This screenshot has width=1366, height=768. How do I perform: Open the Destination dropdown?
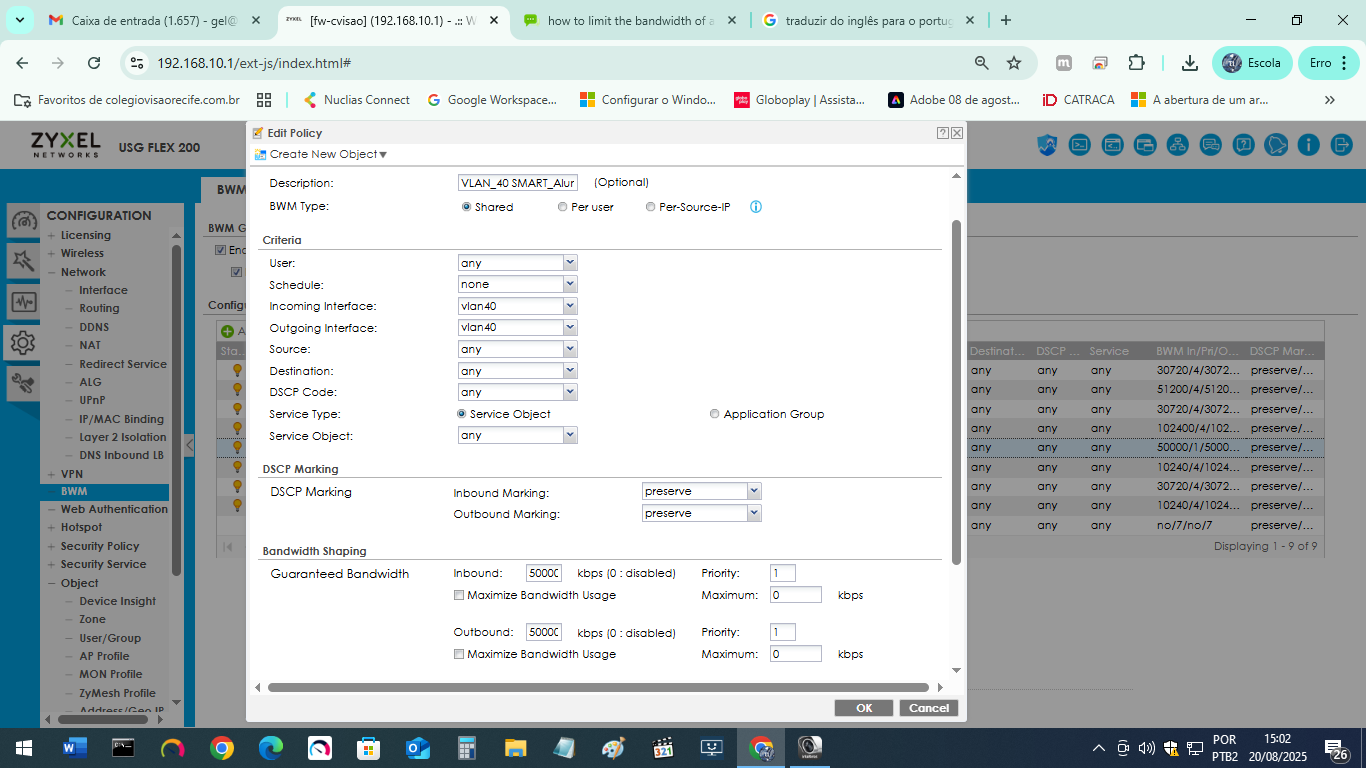click(570, 371)
